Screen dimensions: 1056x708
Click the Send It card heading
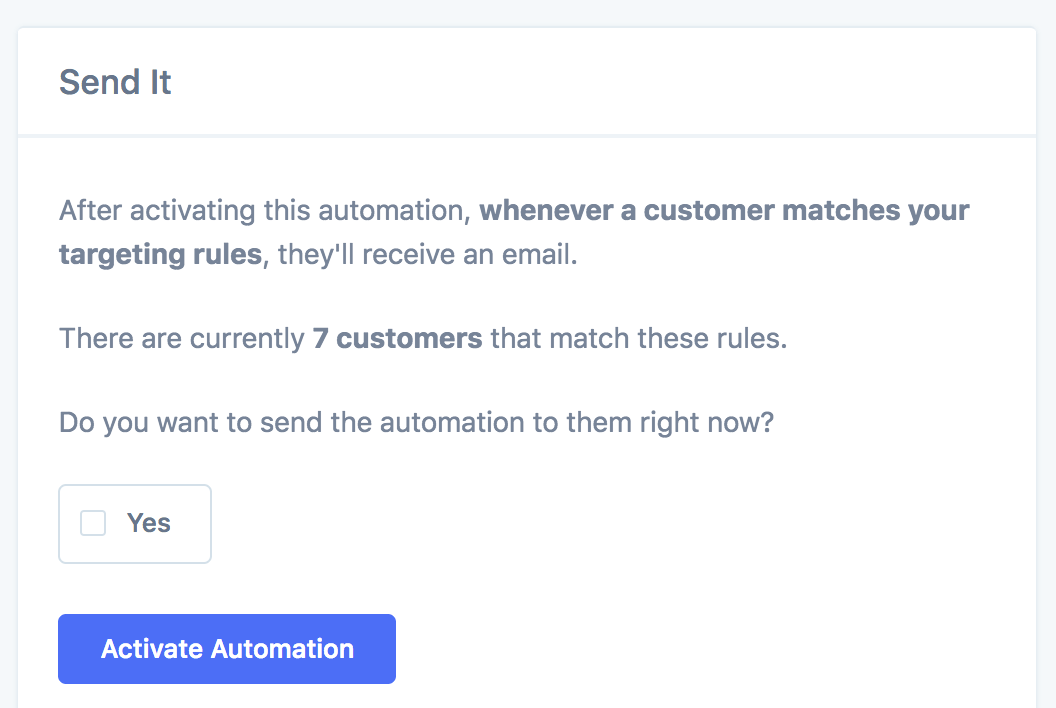click(115, 82)
